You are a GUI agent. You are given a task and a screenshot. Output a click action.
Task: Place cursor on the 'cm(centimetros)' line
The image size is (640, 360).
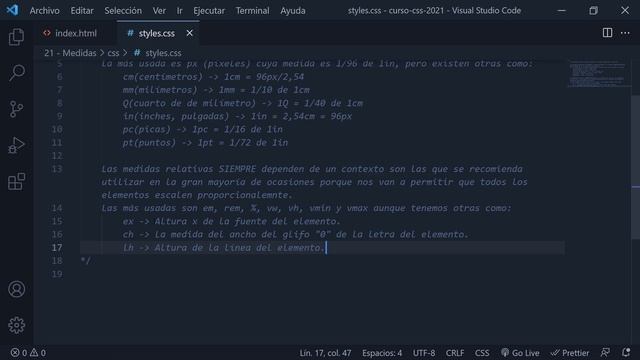(x=213, y=77)
